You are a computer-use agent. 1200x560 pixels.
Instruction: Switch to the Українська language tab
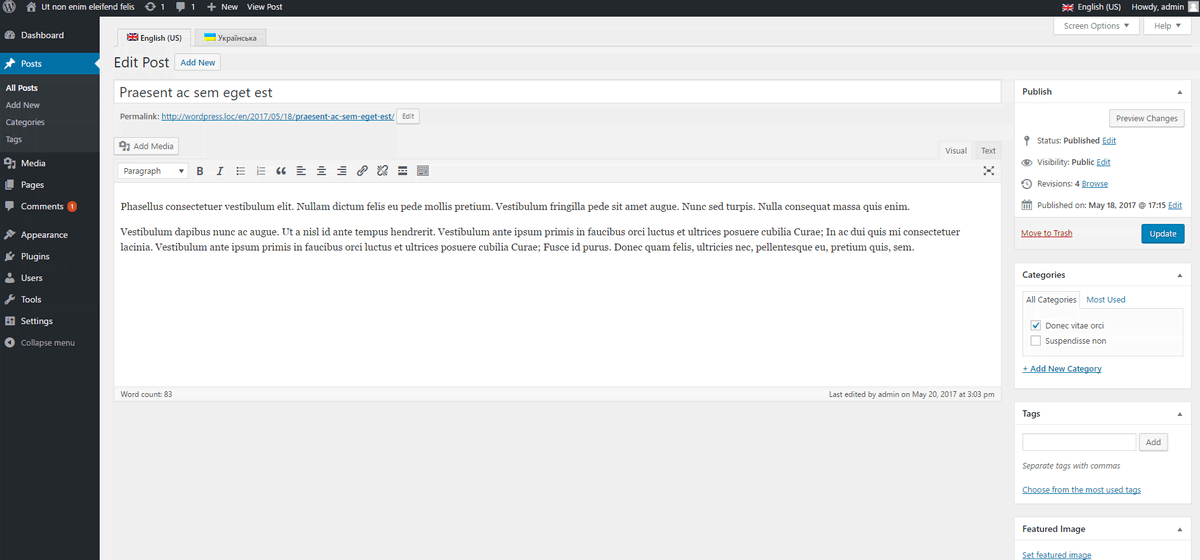tap(230, 37)
